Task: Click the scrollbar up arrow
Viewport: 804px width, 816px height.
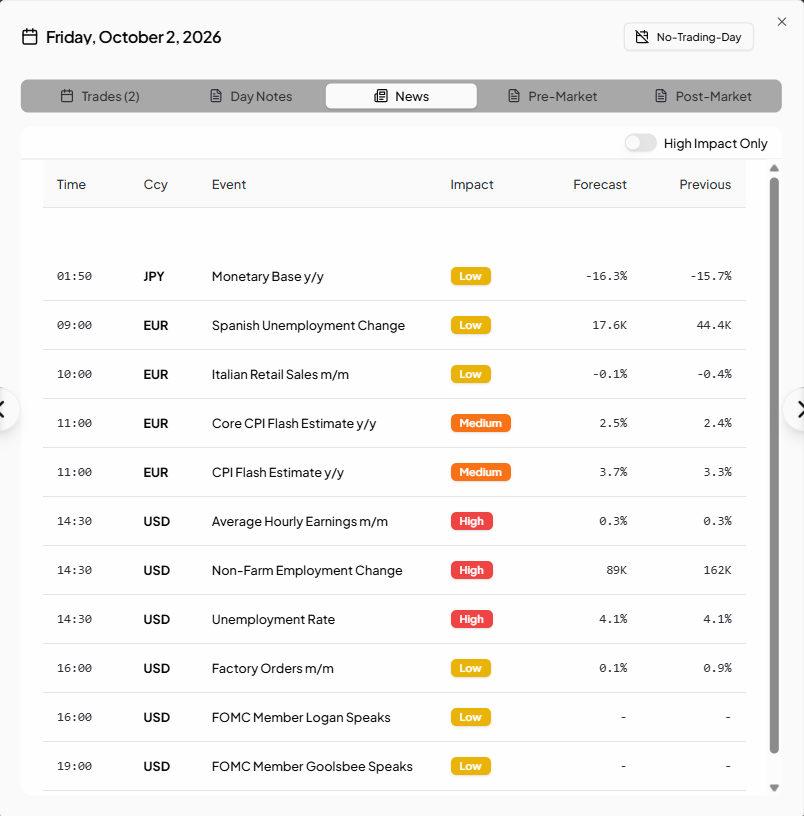Action: click(774, 168)
